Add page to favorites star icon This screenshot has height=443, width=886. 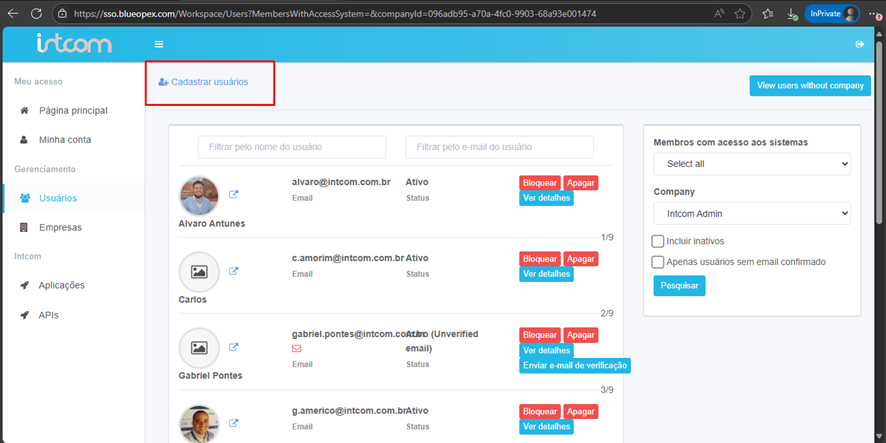(x=740, y=14)
